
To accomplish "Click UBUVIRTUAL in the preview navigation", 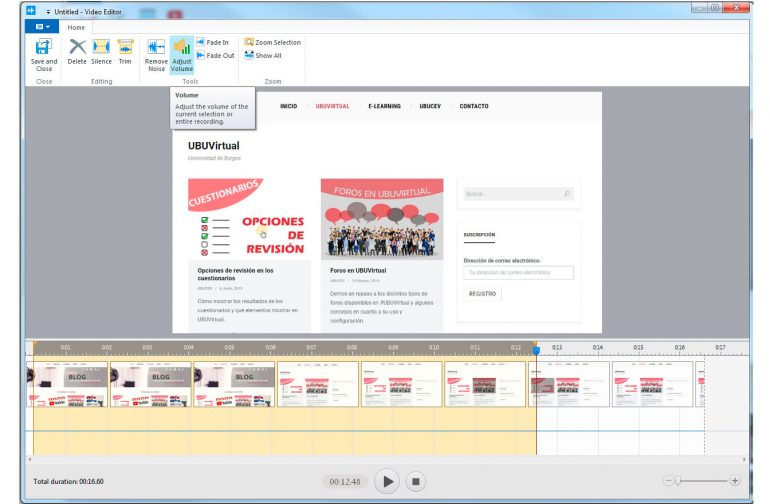I will [x=332, y=106].
